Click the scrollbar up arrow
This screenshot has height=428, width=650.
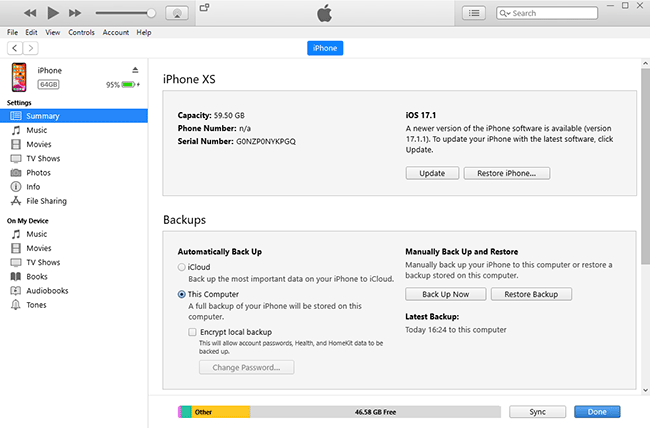[x=645, y=63]
